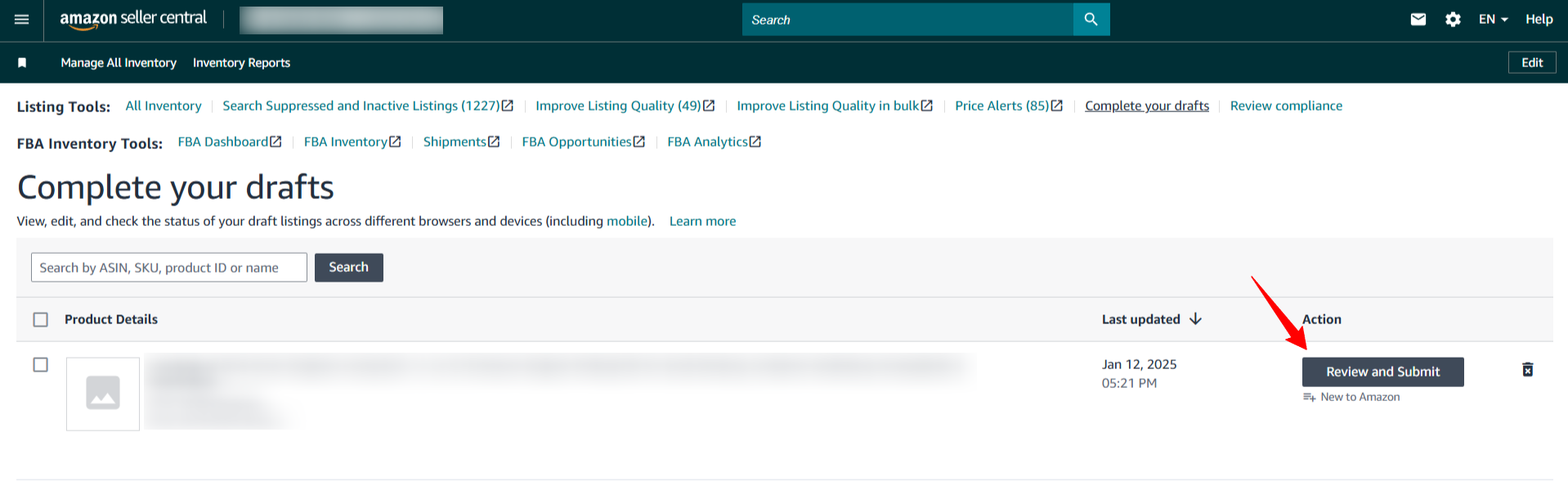Click the Edit button in navigation bar

pyautogui.click(x=1532, y=63)
